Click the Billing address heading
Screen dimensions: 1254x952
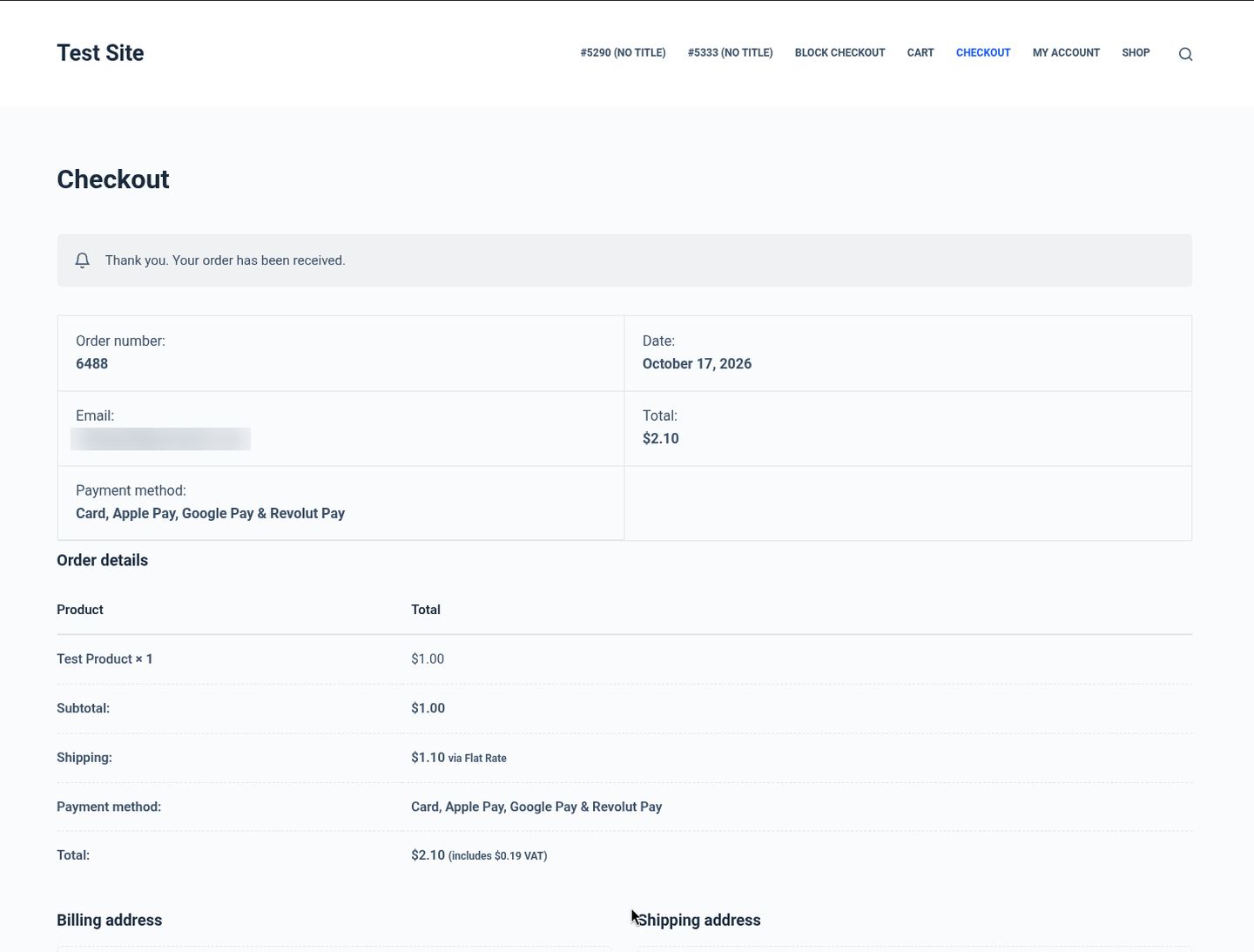(x=109, y=921)
